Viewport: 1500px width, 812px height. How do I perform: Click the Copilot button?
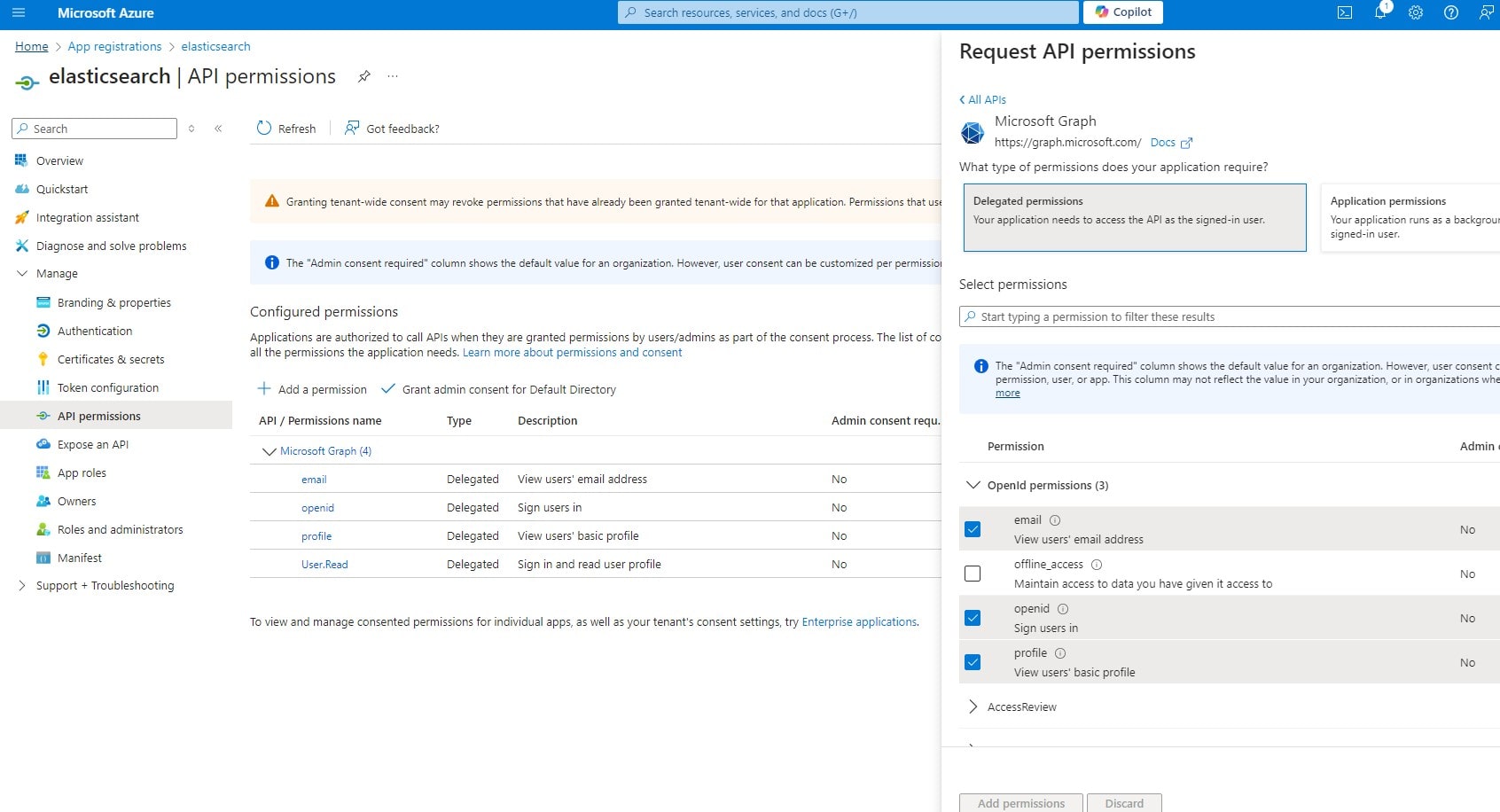coord(1123,12)
